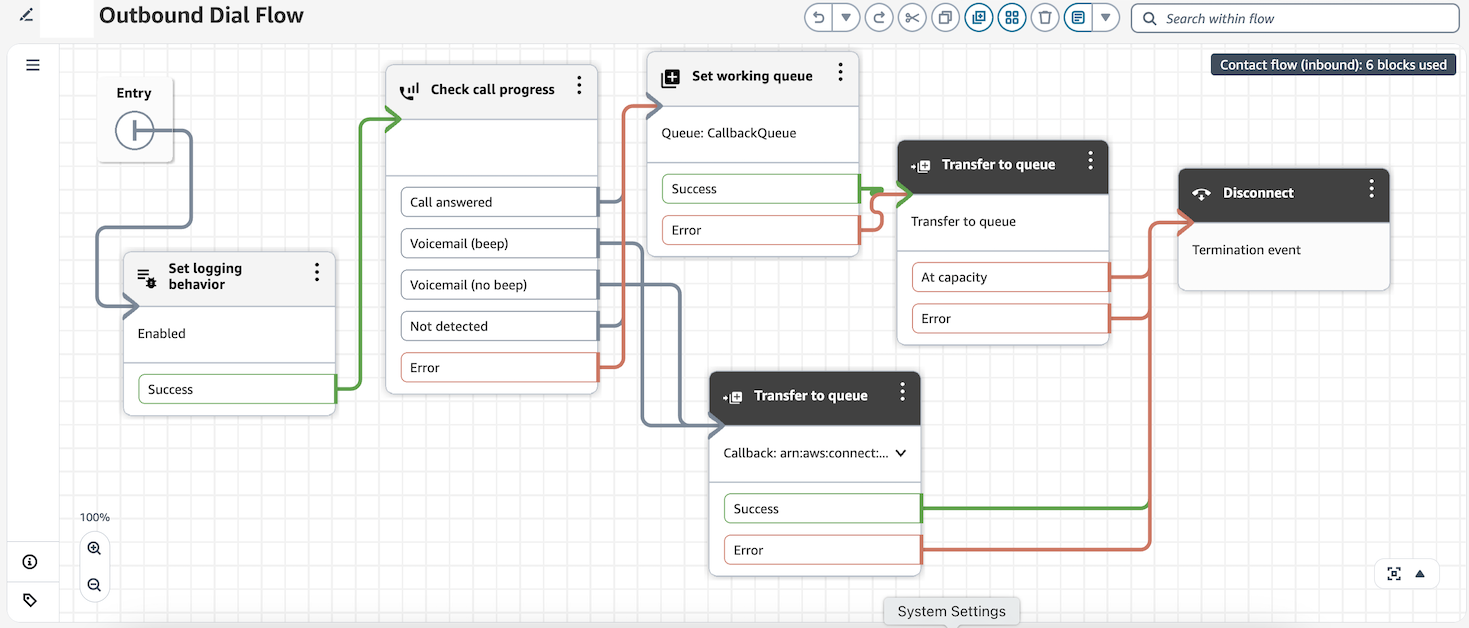Click the System Settings button

[951, 611]
